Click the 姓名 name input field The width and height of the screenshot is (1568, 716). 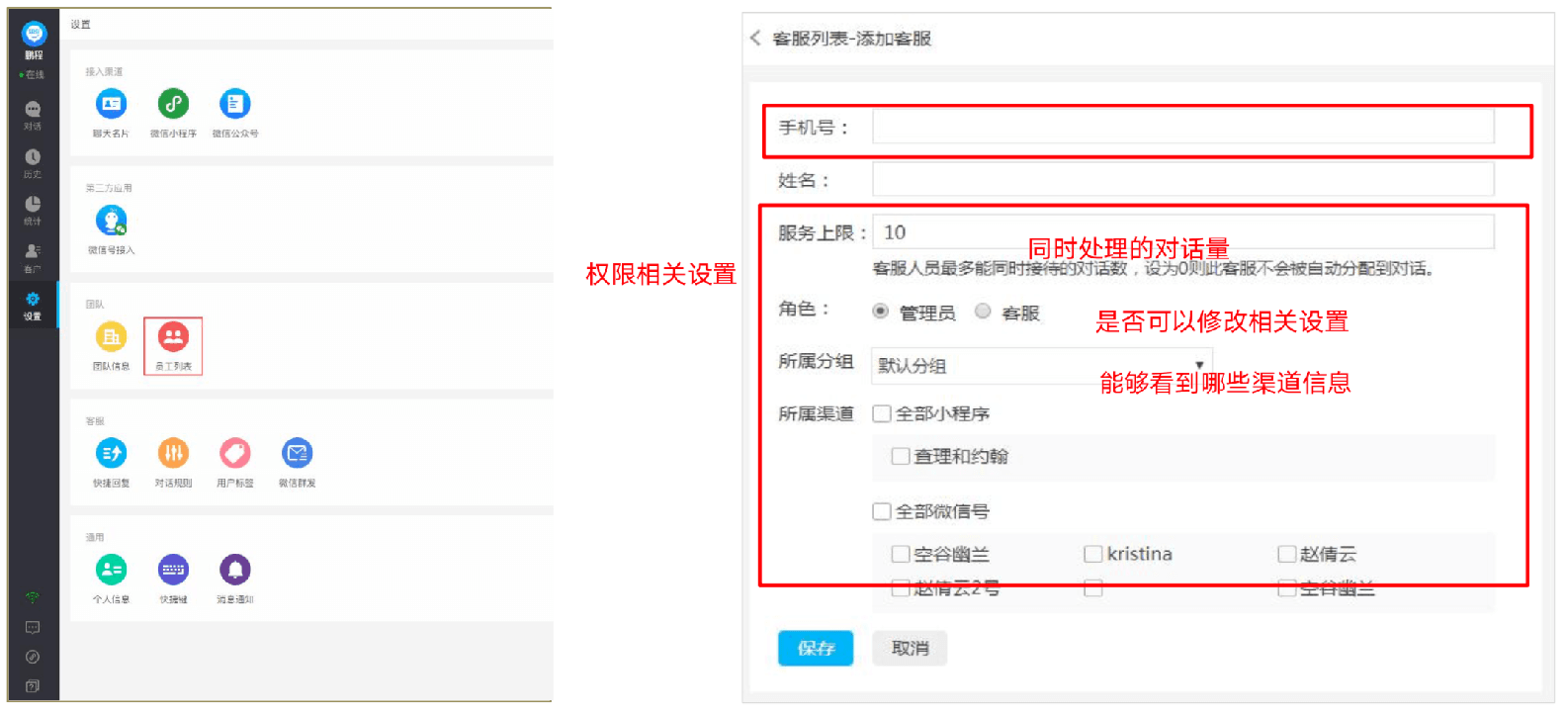pyautogui.click(x=1183, y=179)
